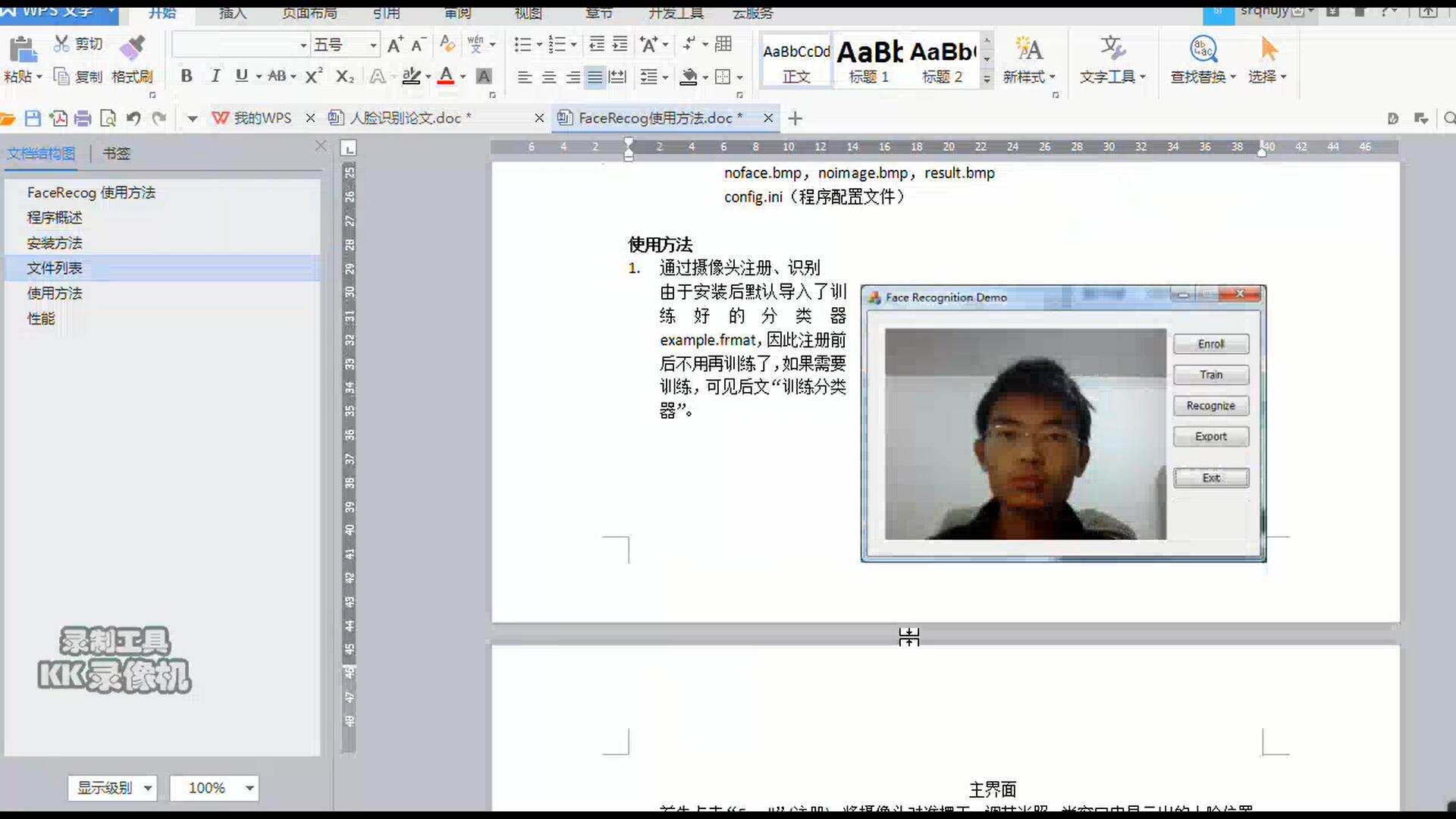Toggle bulleted list
This screenshot has height=819, width=1456.
click(x=522, y=44)
